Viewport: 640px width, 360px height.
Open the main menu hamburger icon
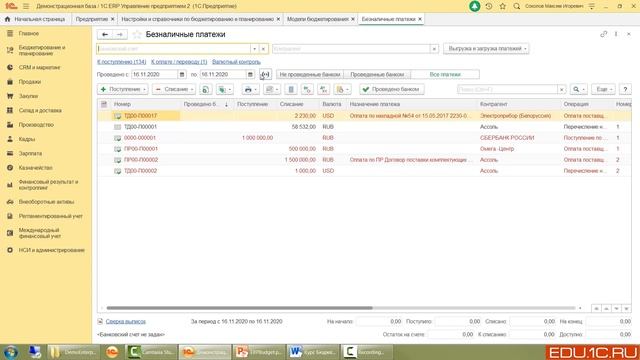[26, 6]
